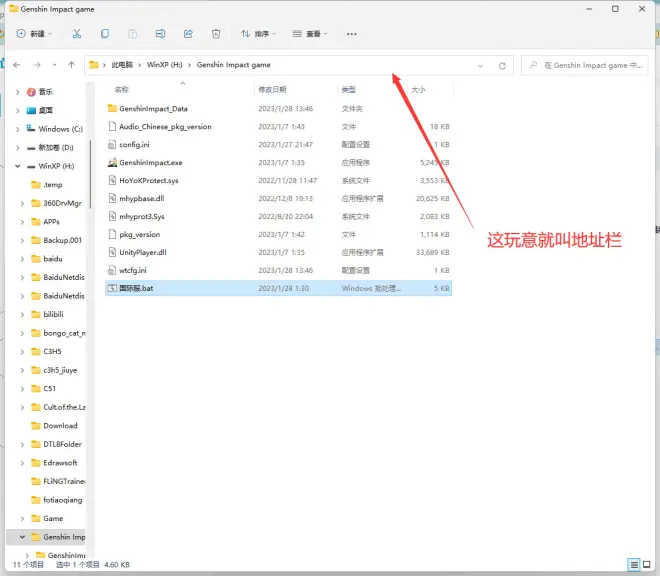Click the Cut scissors icon in toolbar
The width and height of the screenshot is (660, 576).
tap(77, 34)
